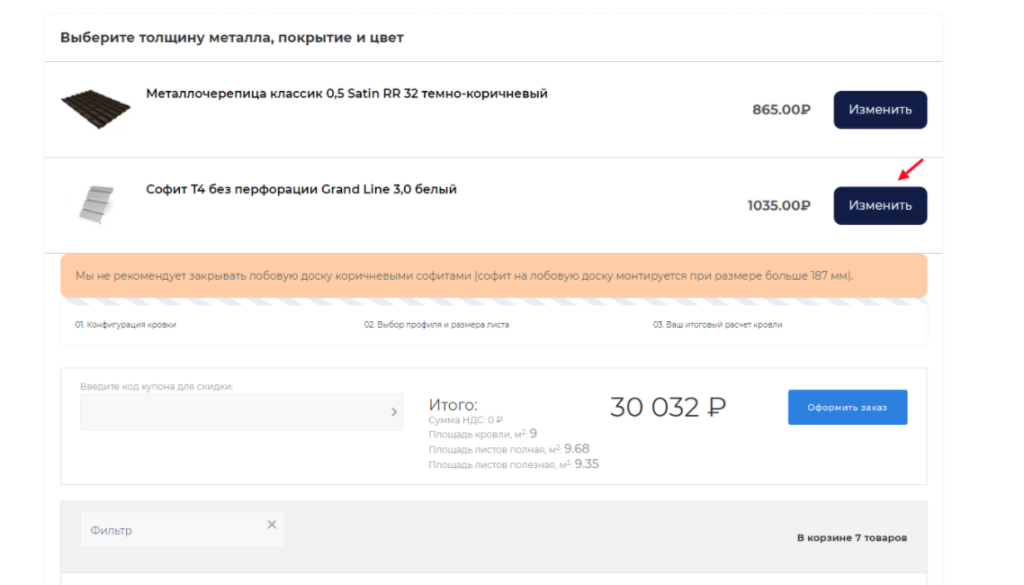The image size is (1024, 585).
Task: Open the Софит T4 product thumbnail
Action: (96, 204)
